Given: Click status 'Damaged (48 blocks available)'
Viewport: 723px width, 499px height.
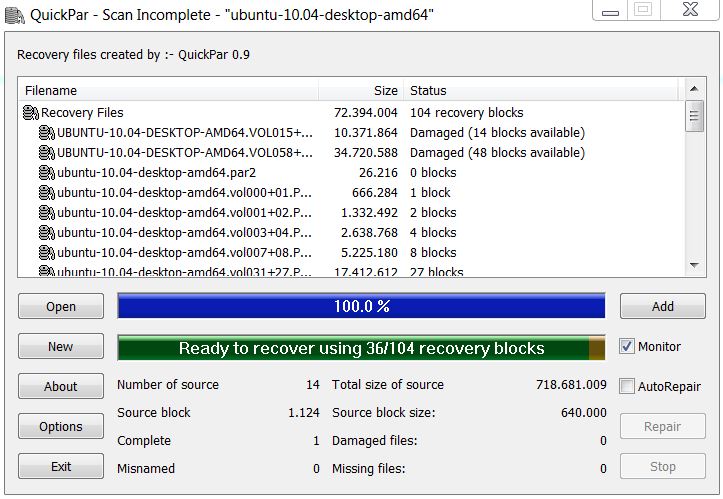Looking at the screenshot, I should (497, 153).
